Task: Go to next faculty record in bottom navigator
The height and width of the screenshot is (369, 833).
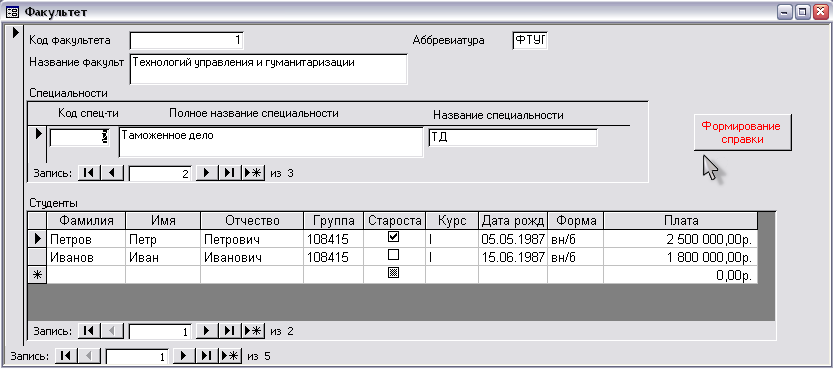Action: (184, 355)
